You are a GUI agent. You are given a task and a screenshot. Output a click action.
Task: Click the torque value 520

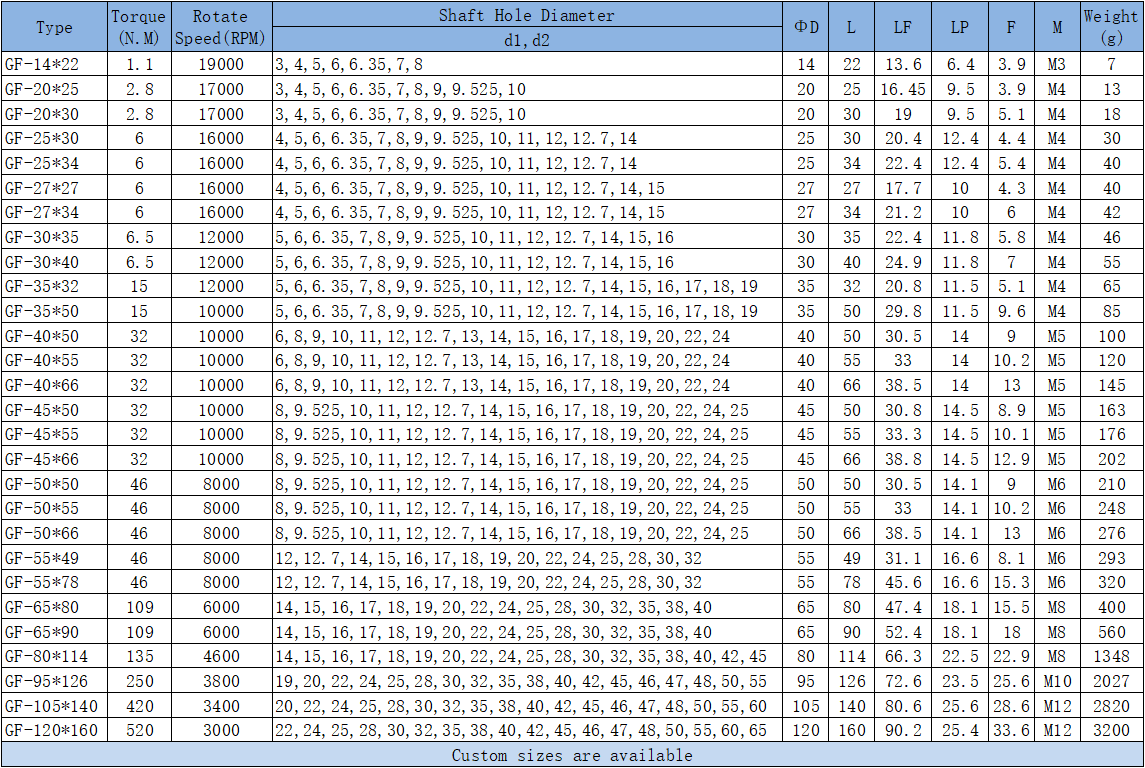(139, 730)
